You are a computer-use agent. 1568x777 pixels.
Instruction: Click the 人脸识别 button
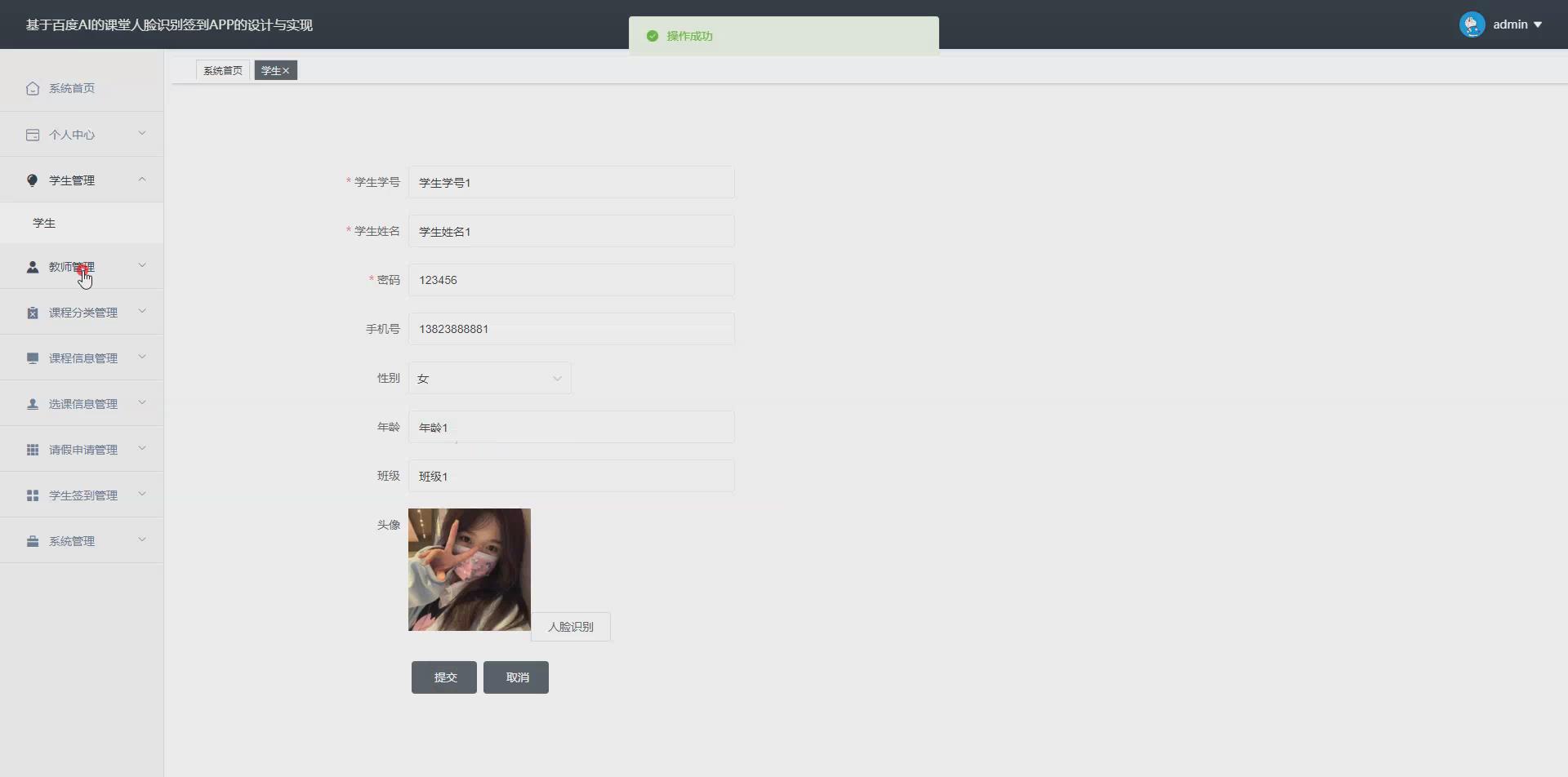571,627
